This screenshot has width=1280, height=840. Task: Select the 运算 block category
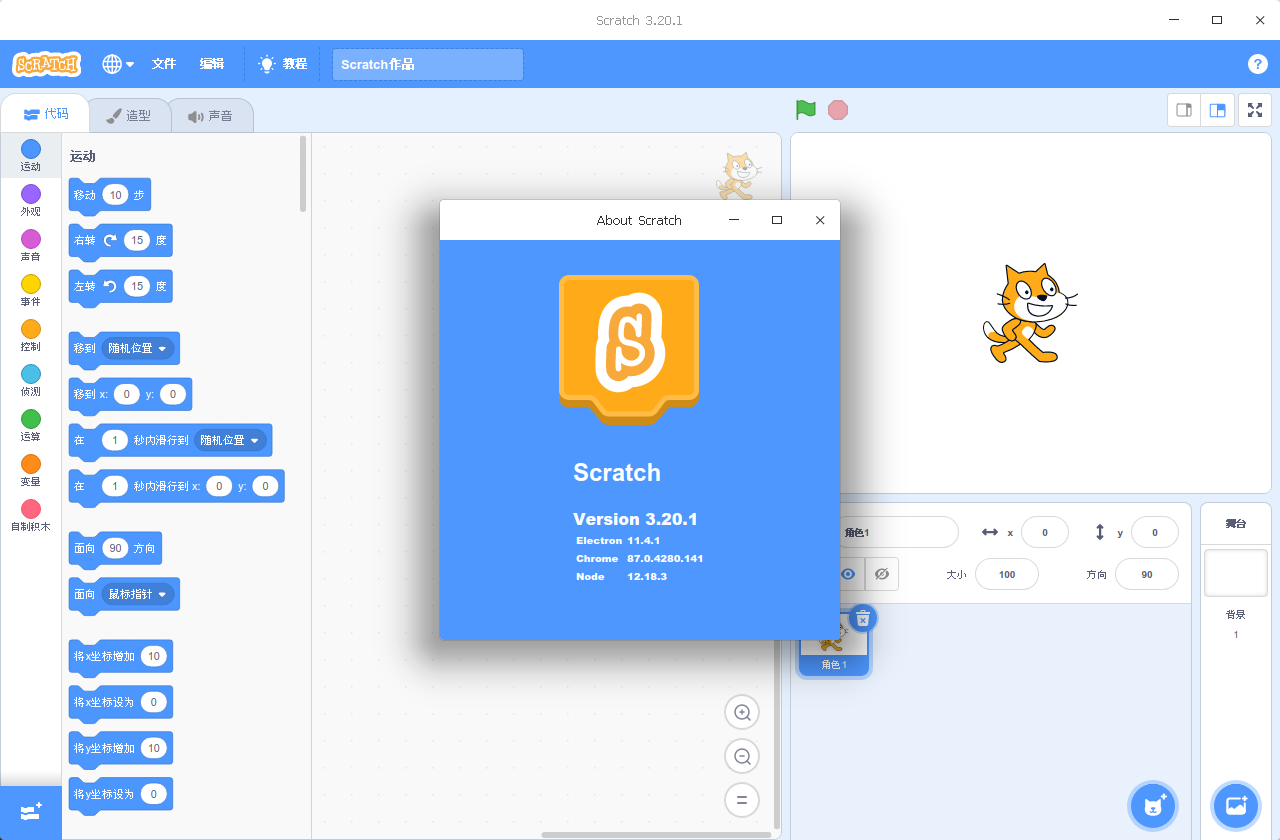[x=31, y=425]
